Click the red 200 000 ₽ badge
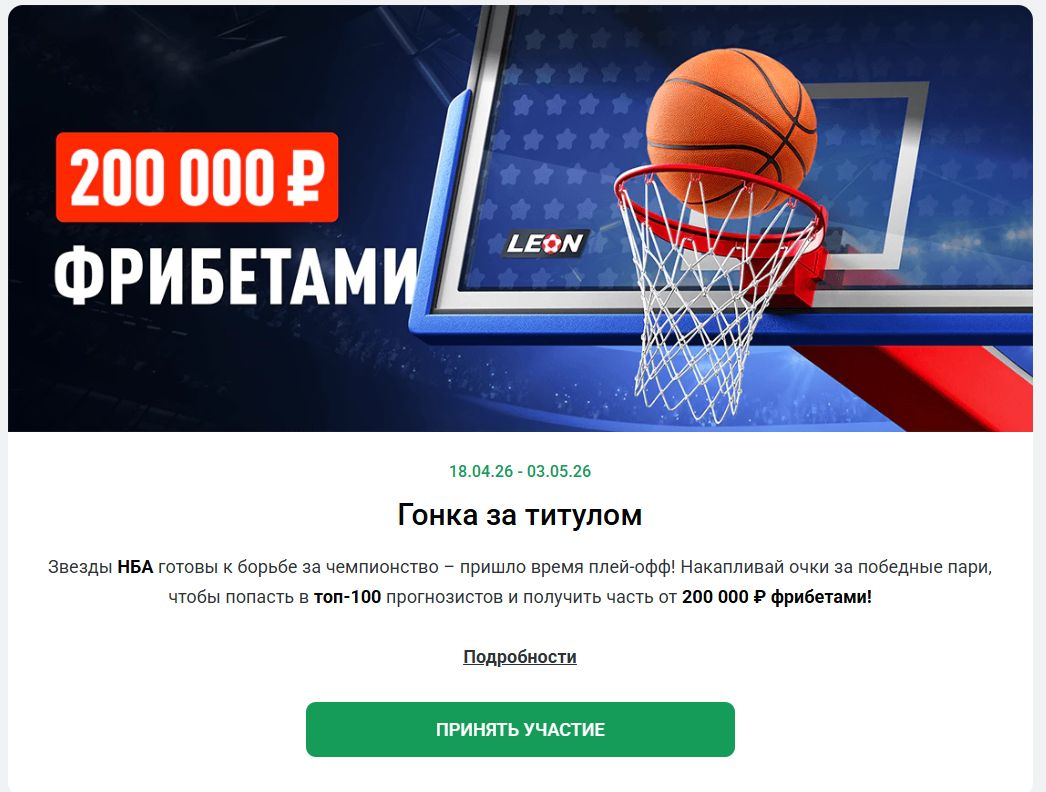The image size is (1046, 792). [197, 177]
